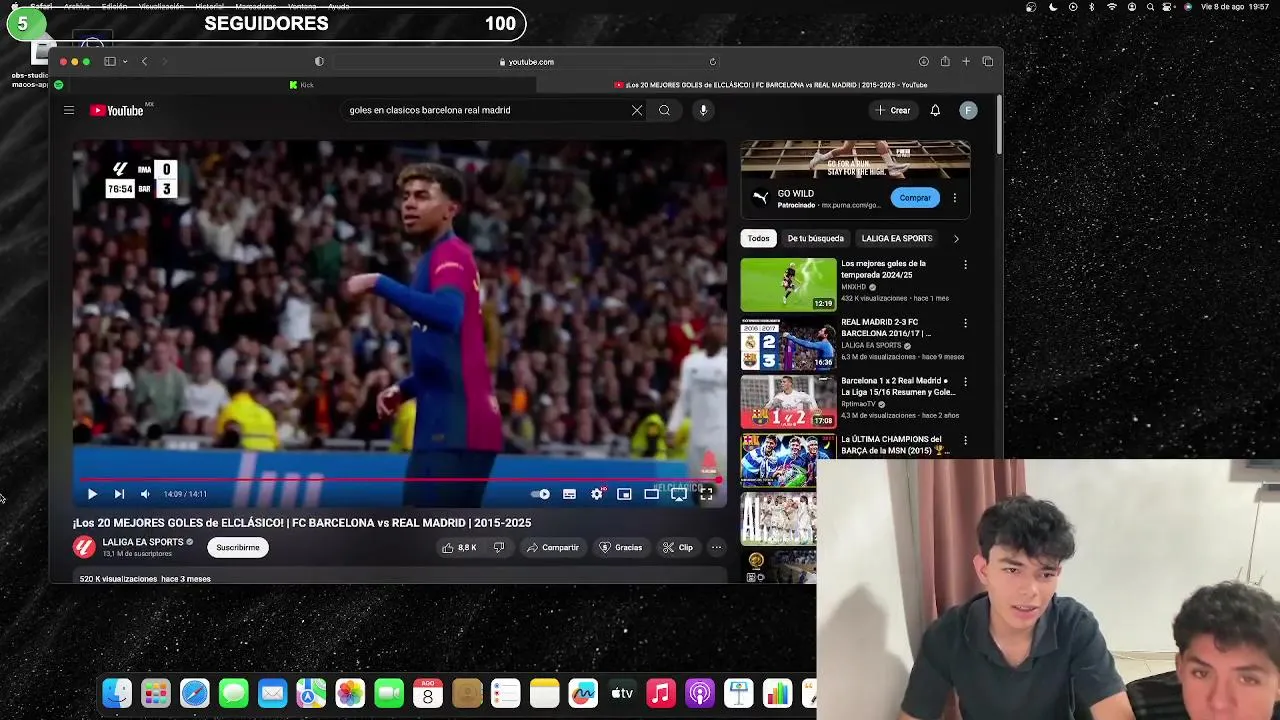
Task: Run the search with the magnifier button
Action: pyautogui.click(x=664, y=110)
